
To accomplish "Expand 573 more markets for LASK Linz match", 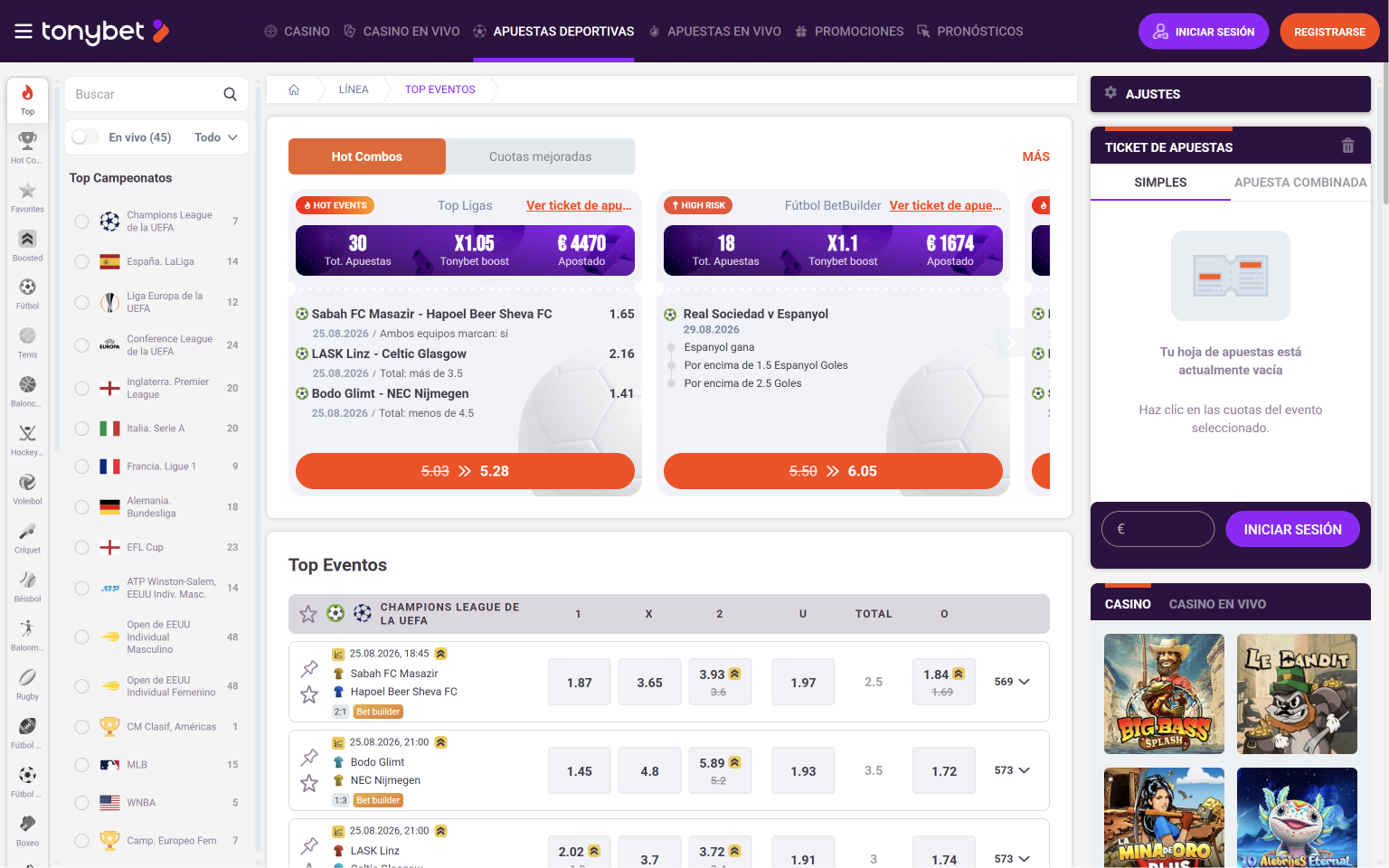I will point(1012,859).
